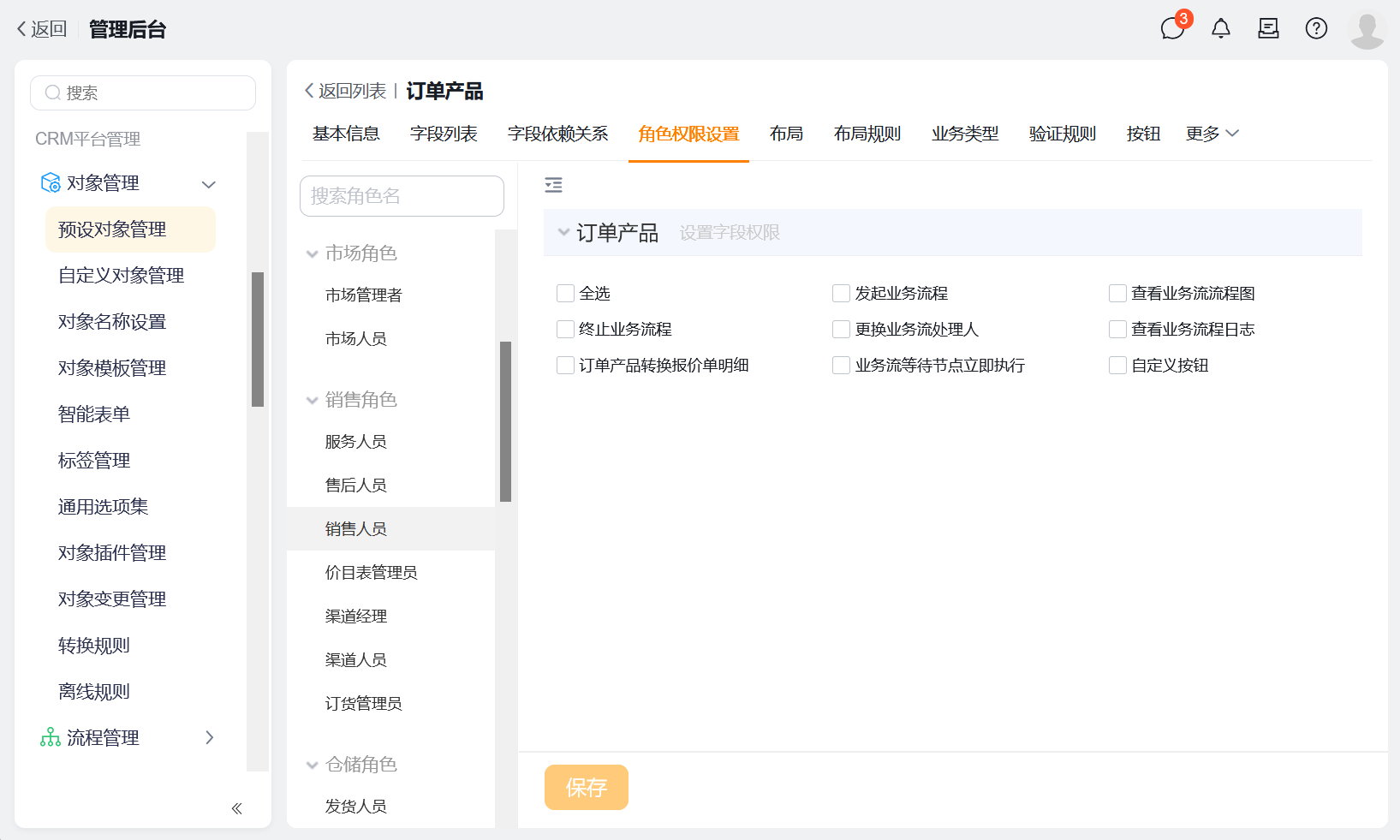Click the sidebar 搜索 input field
Screen dimensions: 1400x840
coord(143,92)
